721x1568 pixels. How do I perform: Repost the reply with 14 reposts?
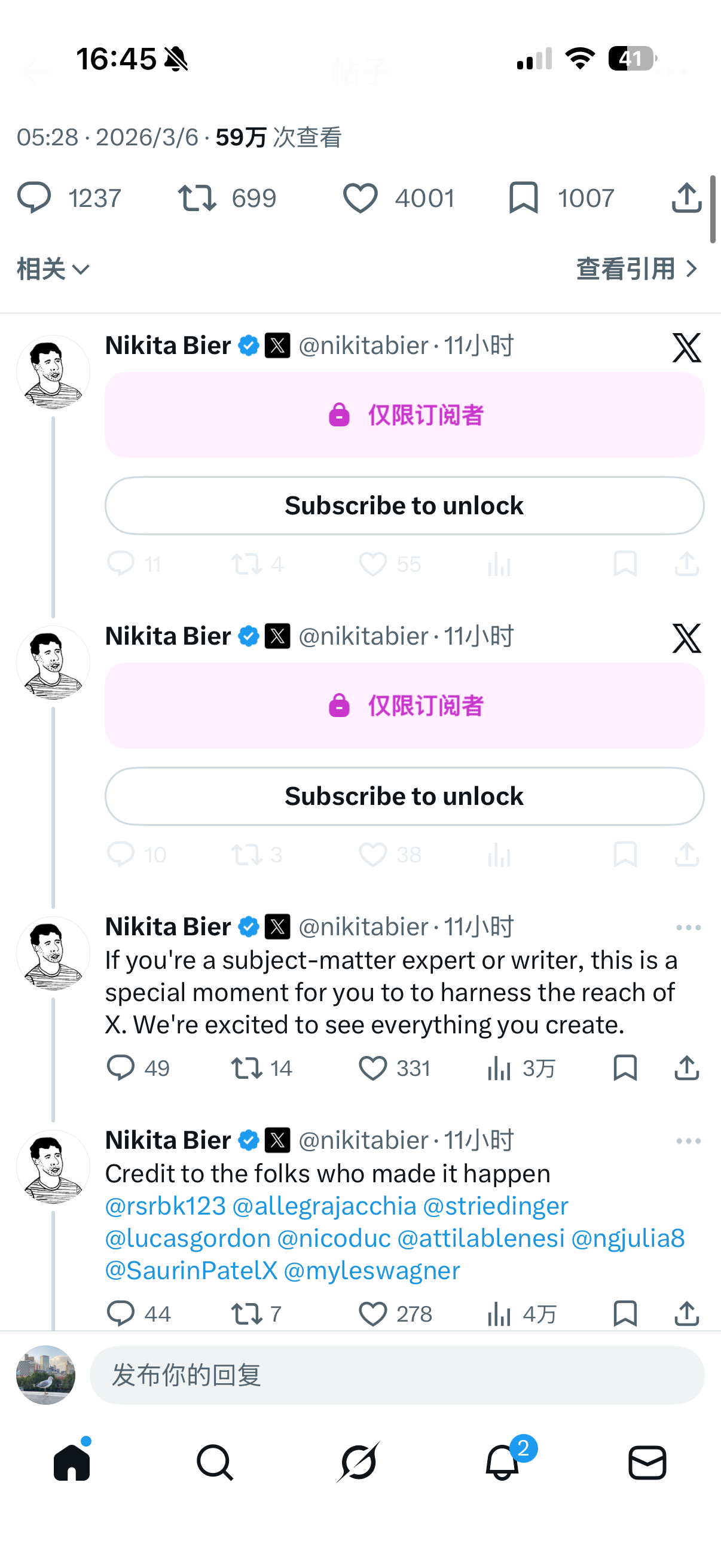pos(246,1068)
